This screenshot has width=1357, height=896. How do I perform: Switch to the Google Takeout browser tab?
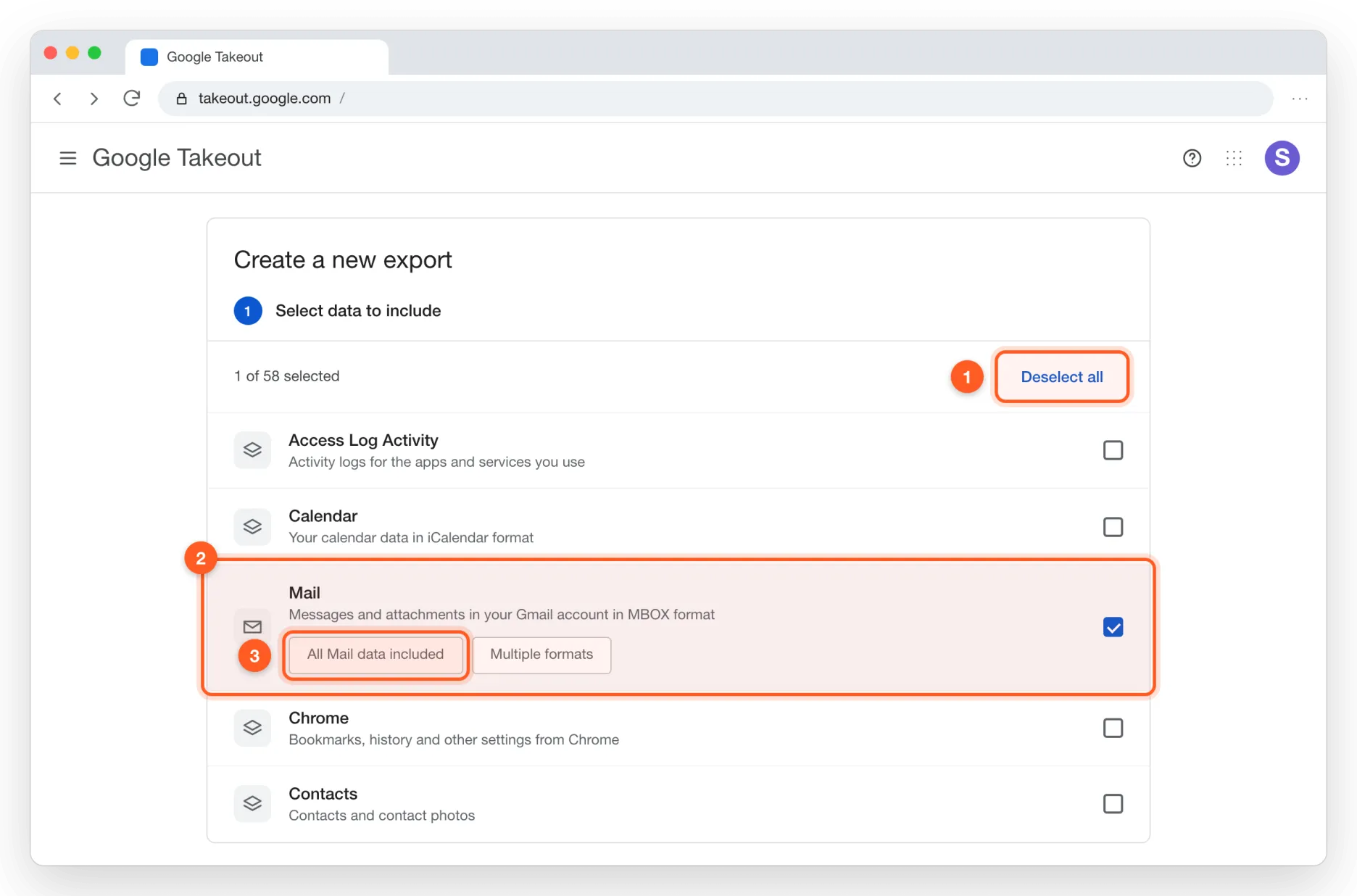(x=257, y=57)
